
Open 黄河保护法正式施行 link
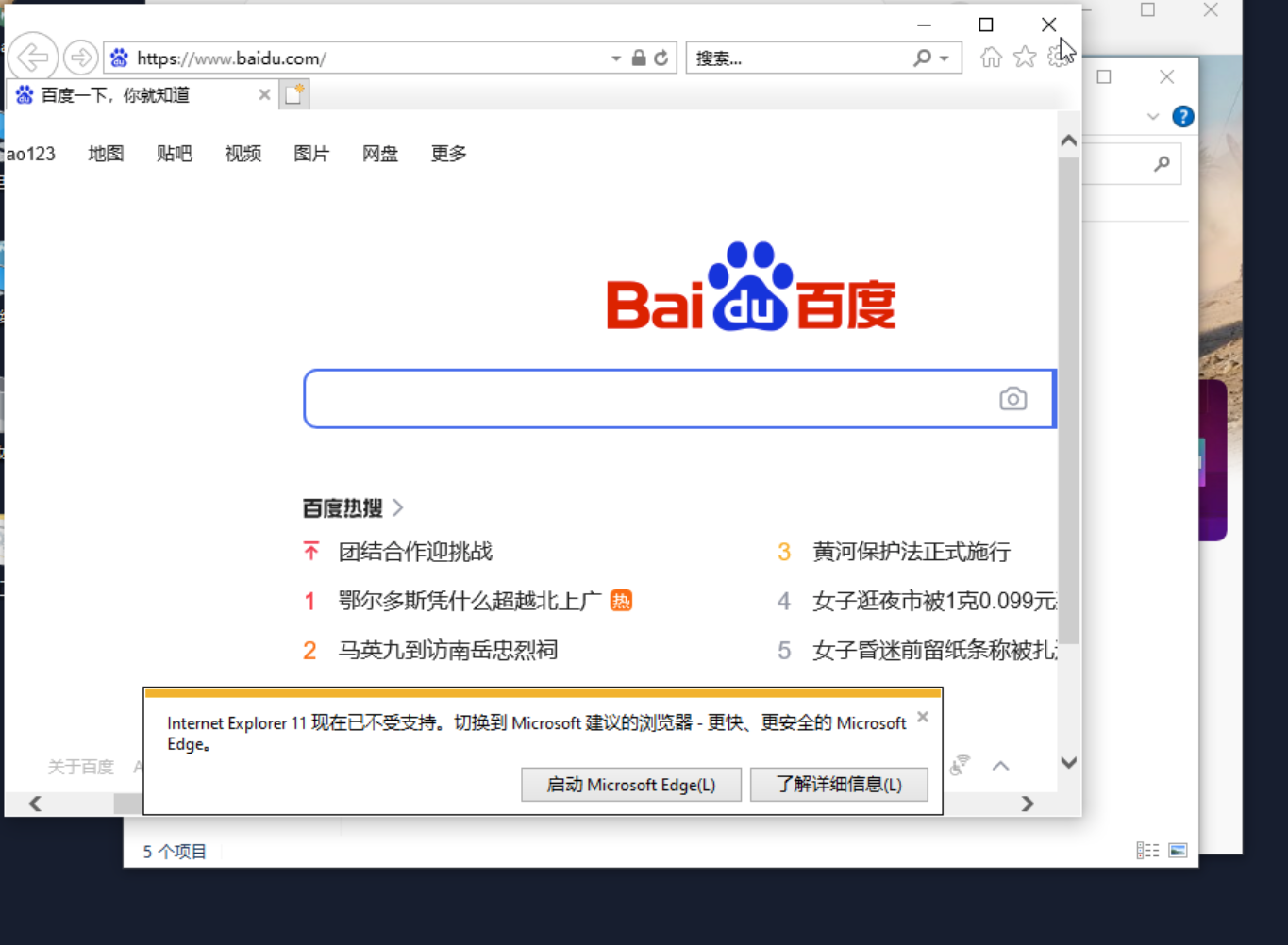912,552
